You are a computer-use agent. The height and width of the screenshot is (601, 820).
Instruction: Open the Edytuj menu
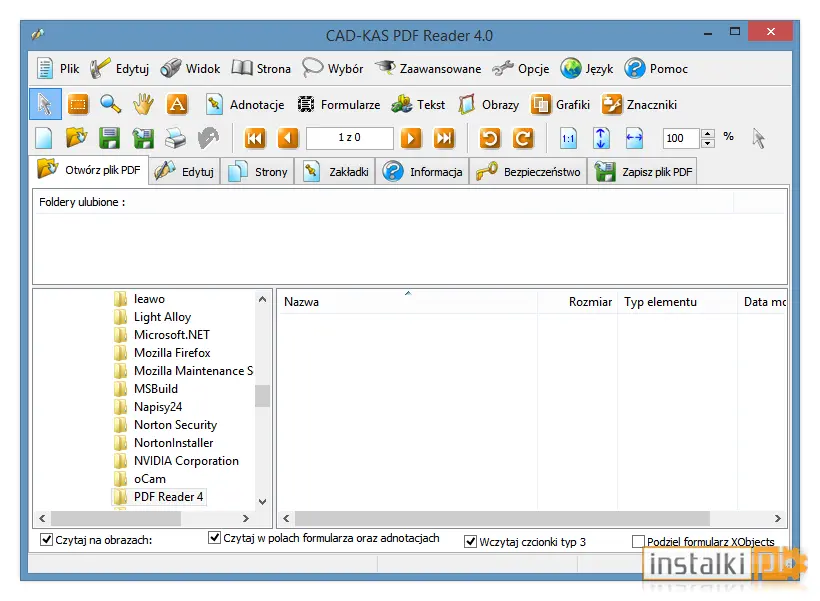(x=119, y=69)
